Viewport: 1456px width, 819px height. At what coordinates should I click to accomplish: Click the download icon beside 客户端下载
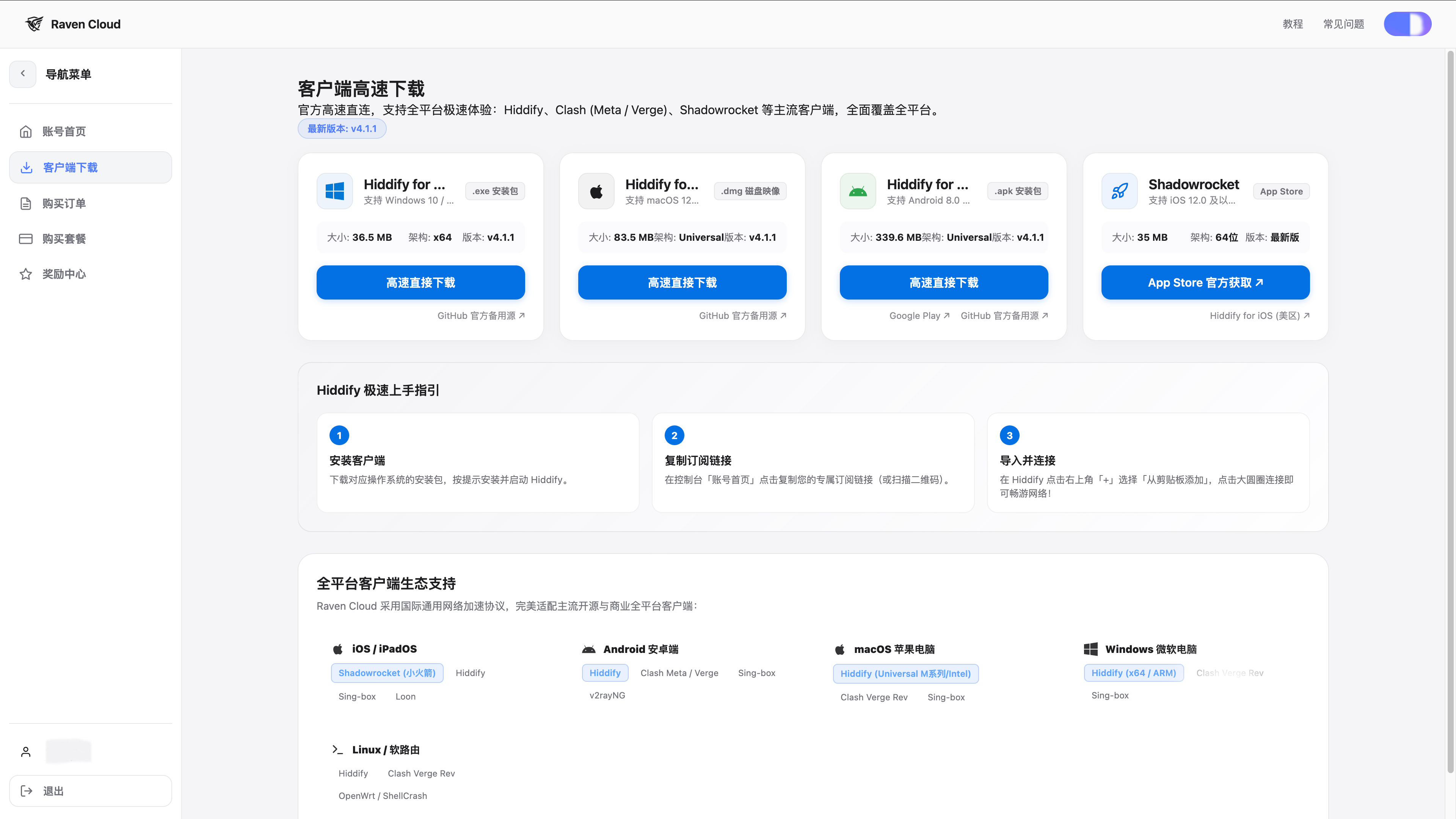point(26,167)
